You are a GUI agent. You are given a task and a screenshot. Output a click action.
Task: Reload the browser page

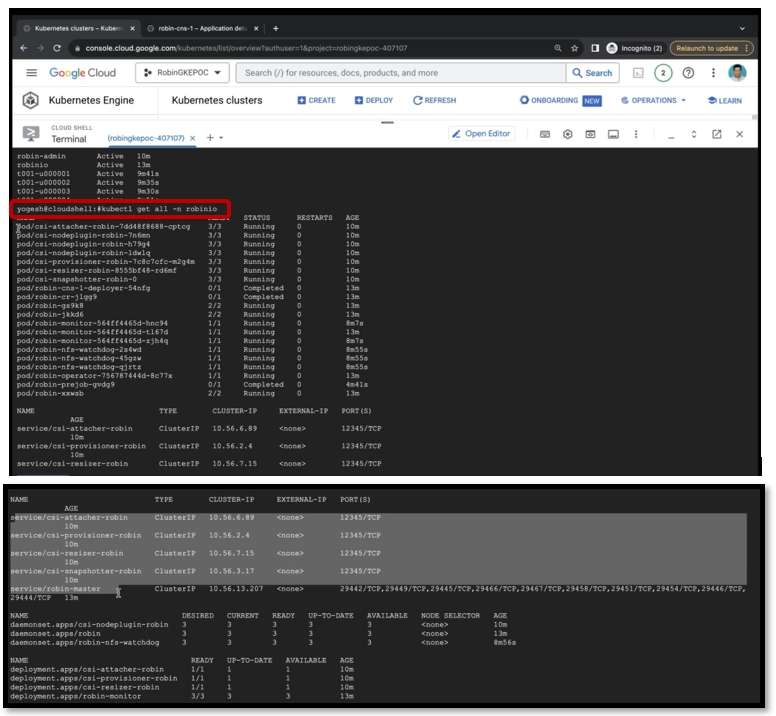click(57, 48)
